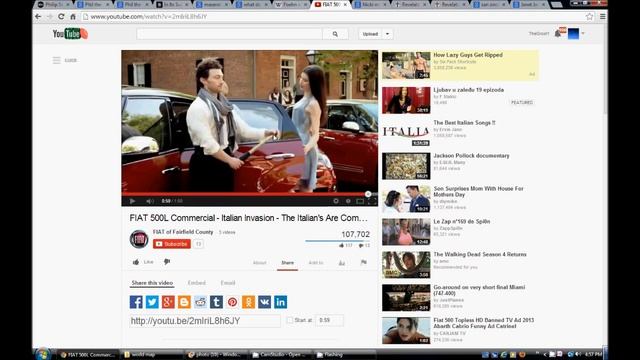
Task: Select Share this video sub-tab
Action: (x=152, y=283)
